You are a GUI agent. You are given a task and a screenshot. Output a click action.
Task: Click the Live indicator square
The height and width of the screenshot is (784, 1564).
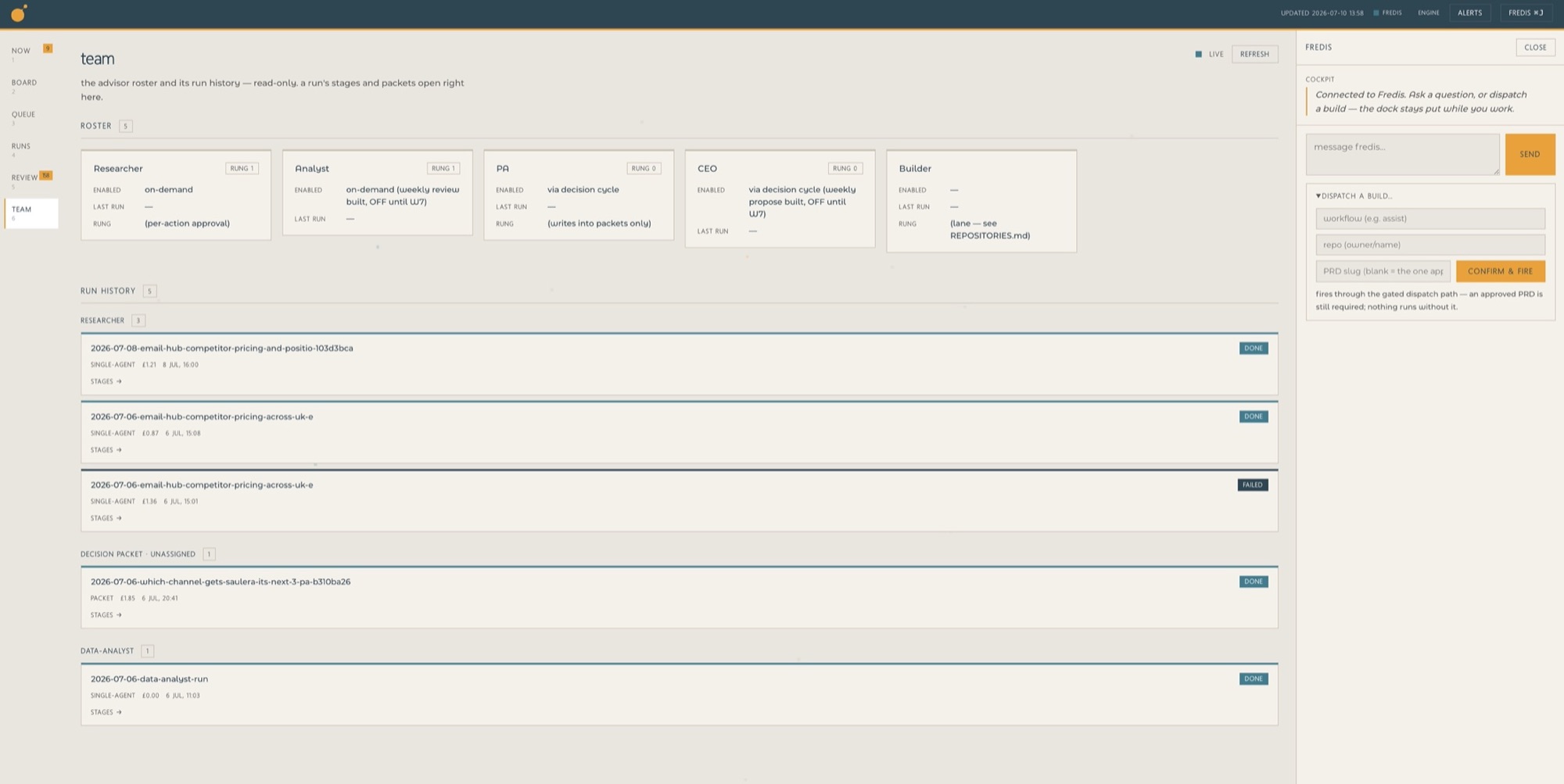point(1198,54)
